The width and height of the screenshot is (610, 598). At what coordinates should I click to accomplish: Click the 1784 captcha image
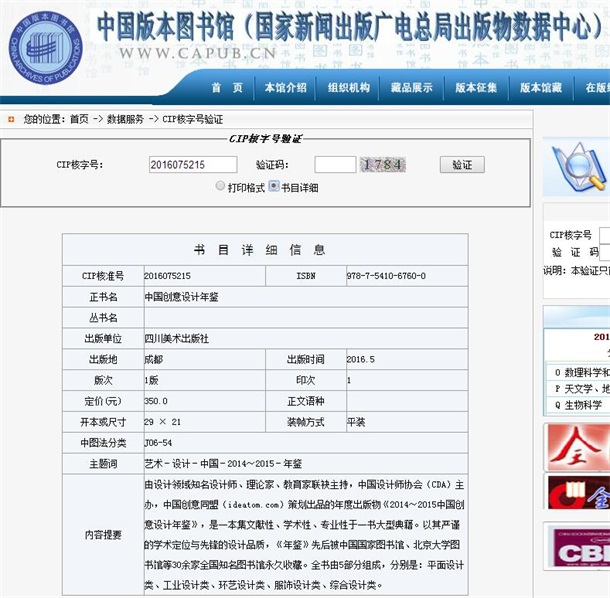point(383,165)
